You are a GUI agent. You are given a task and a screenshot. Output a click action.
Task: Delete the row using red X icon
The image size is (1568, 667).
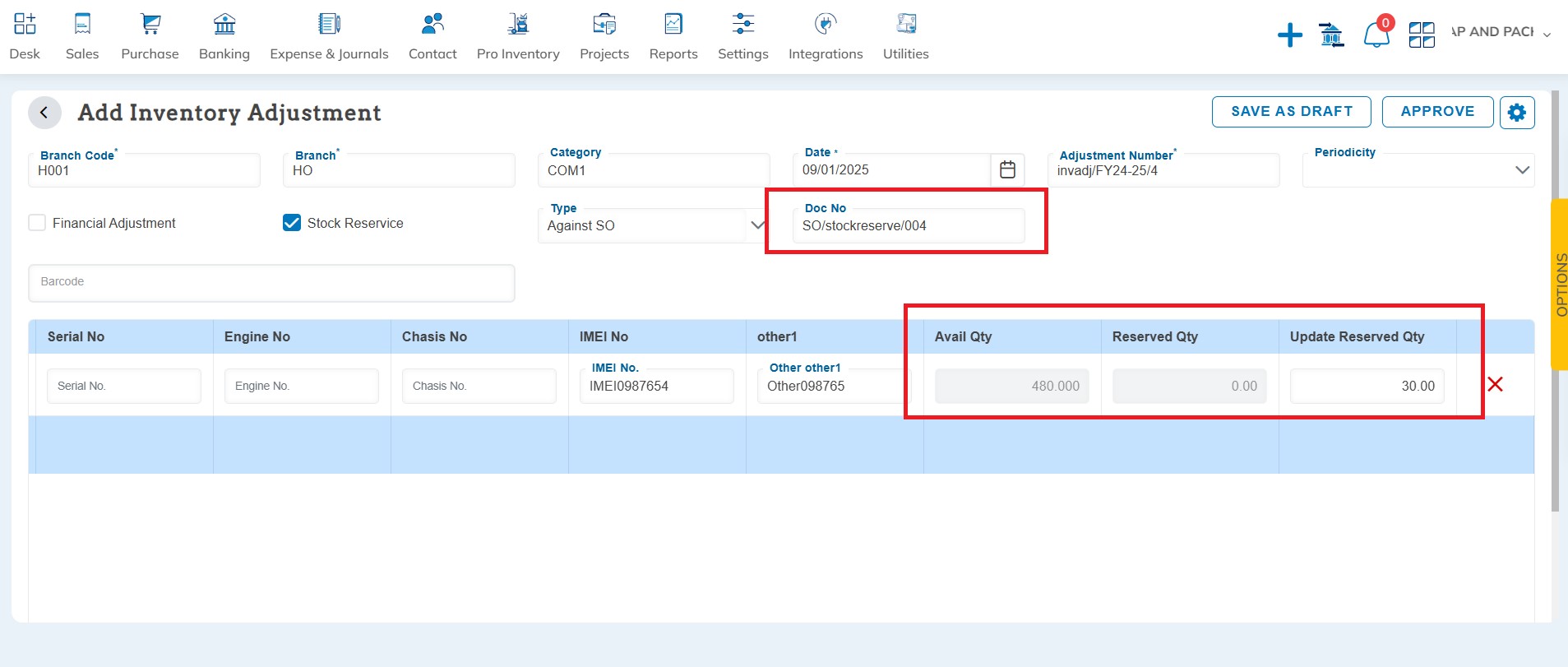pyautogui.click(x=1495, y=385)
